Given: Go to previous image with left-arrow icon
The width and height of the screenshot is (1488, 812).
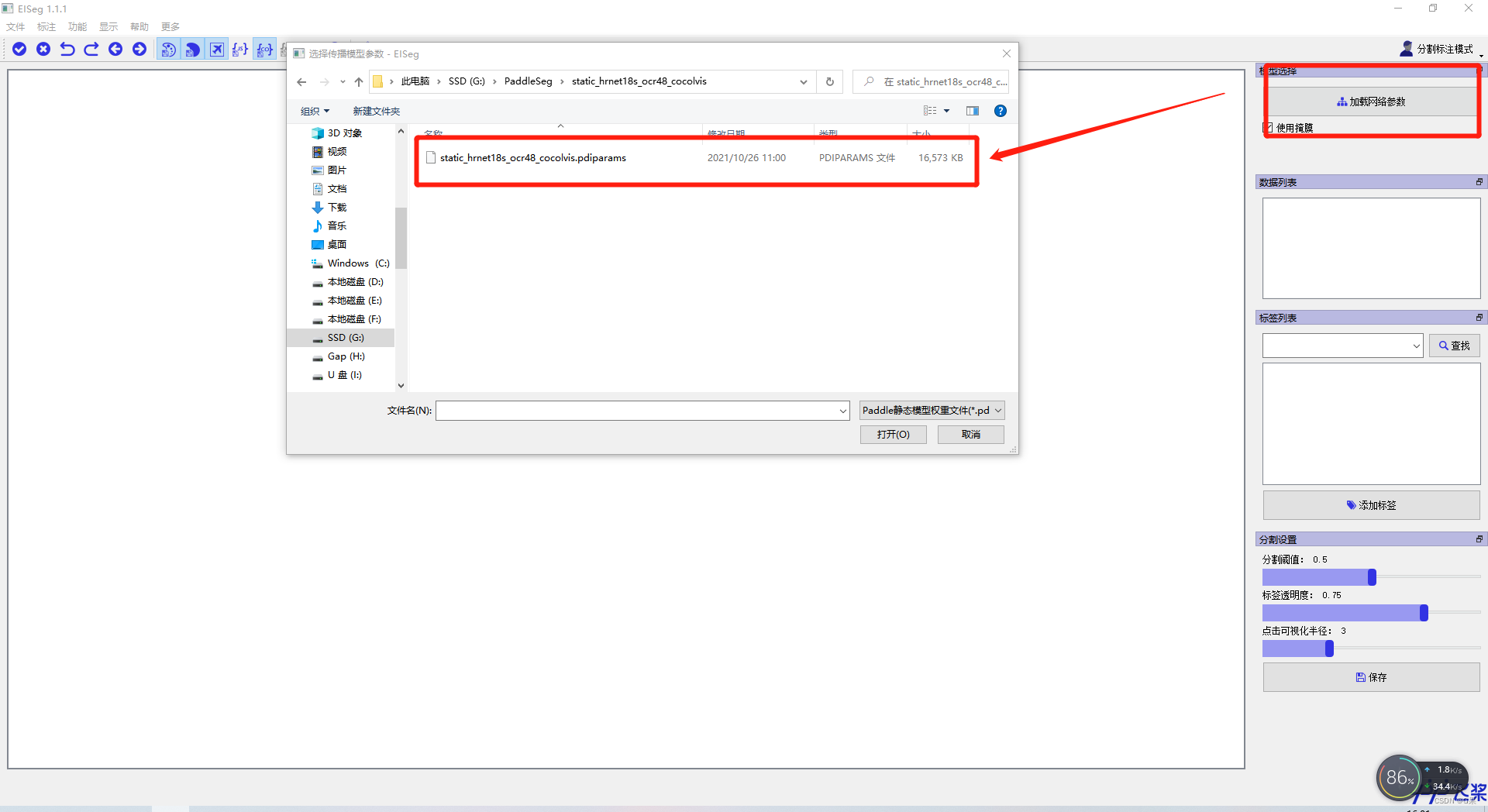Looking at the screenshot, I should coord(115,50).
